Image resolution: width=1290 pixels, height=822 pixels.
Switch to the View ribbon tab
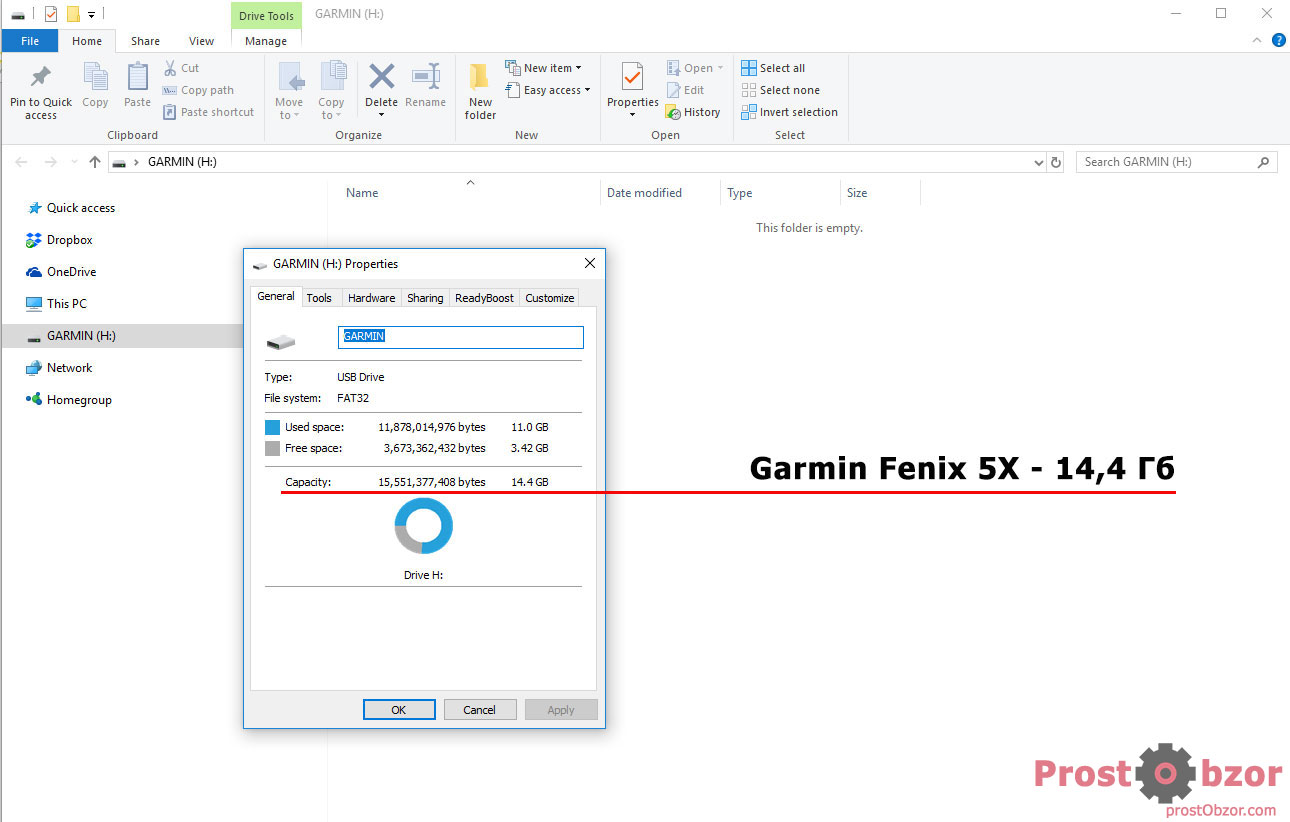coord(201,41)
